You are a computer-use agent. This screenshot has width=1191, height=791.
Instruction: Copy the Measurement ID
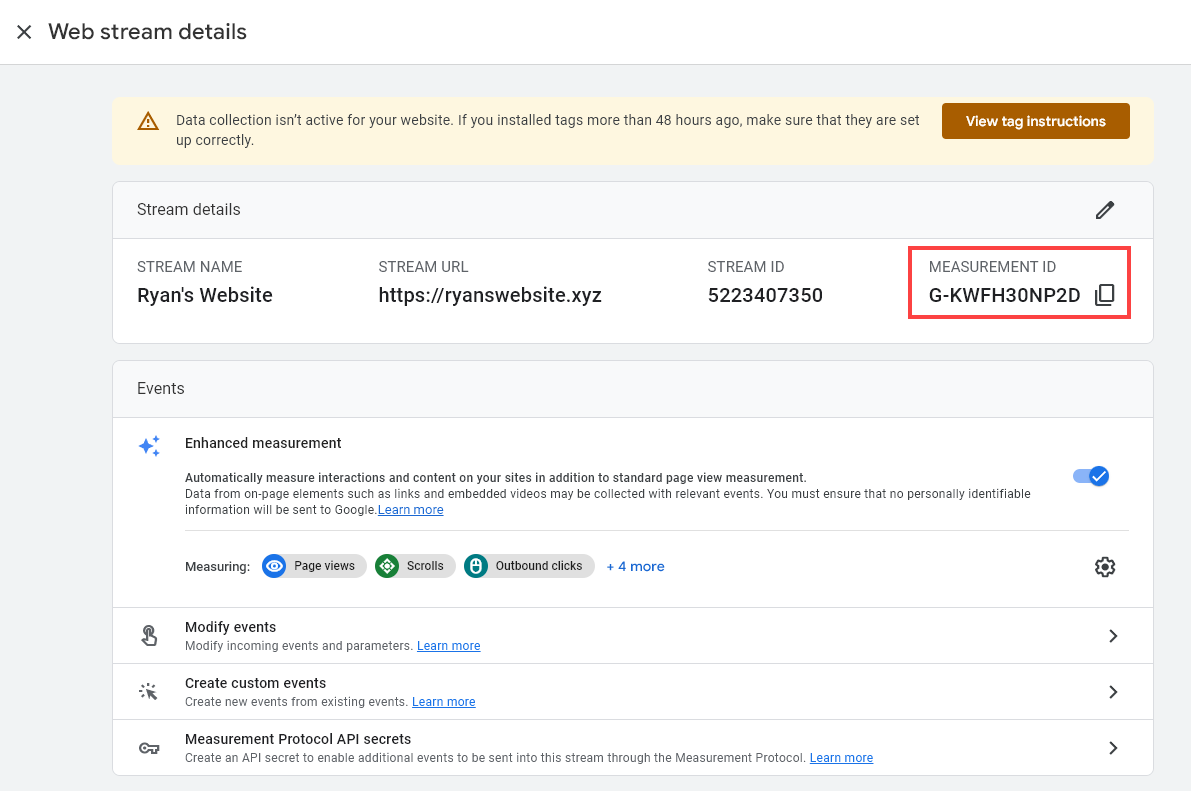1106,295
